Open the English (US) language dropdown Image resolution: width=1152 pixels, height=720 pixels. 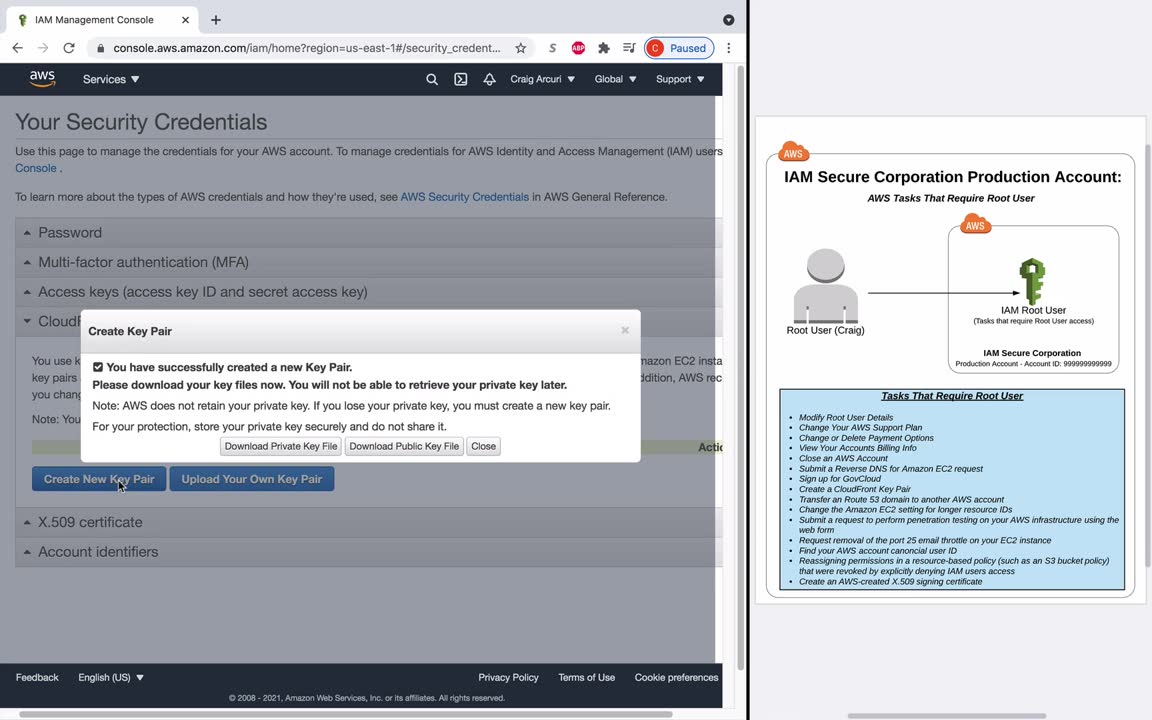[x=111, y=677]
